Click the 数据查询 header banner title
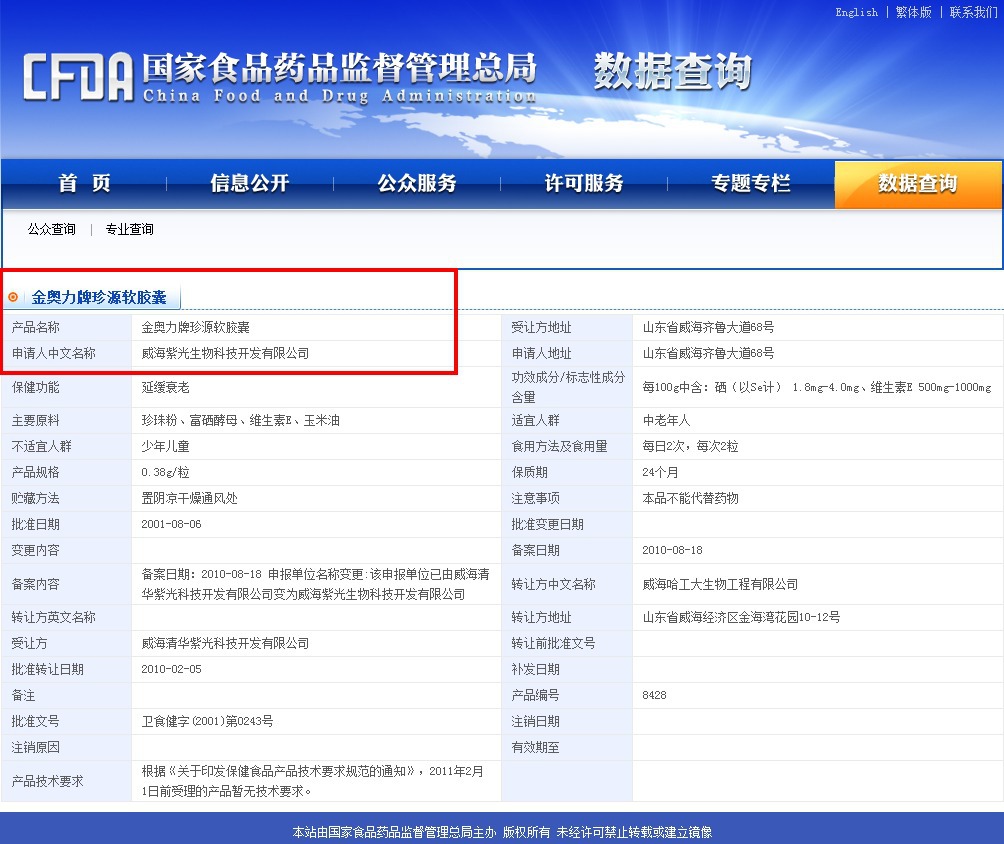The image size is (1004, 844). (x=672, y=72)
